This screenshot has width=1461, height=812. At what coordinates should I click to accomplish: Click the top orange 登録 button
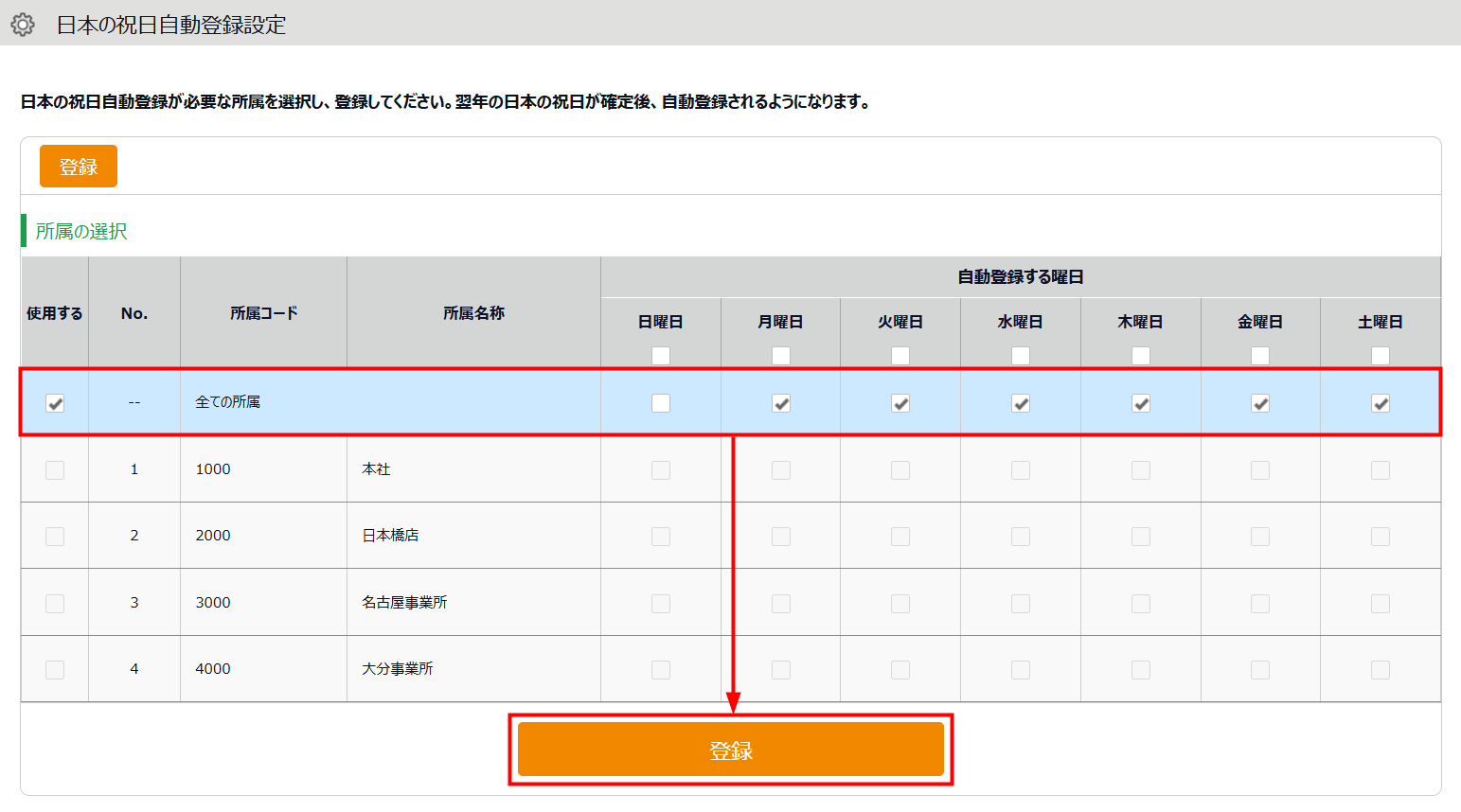click(x=79, y=167)
